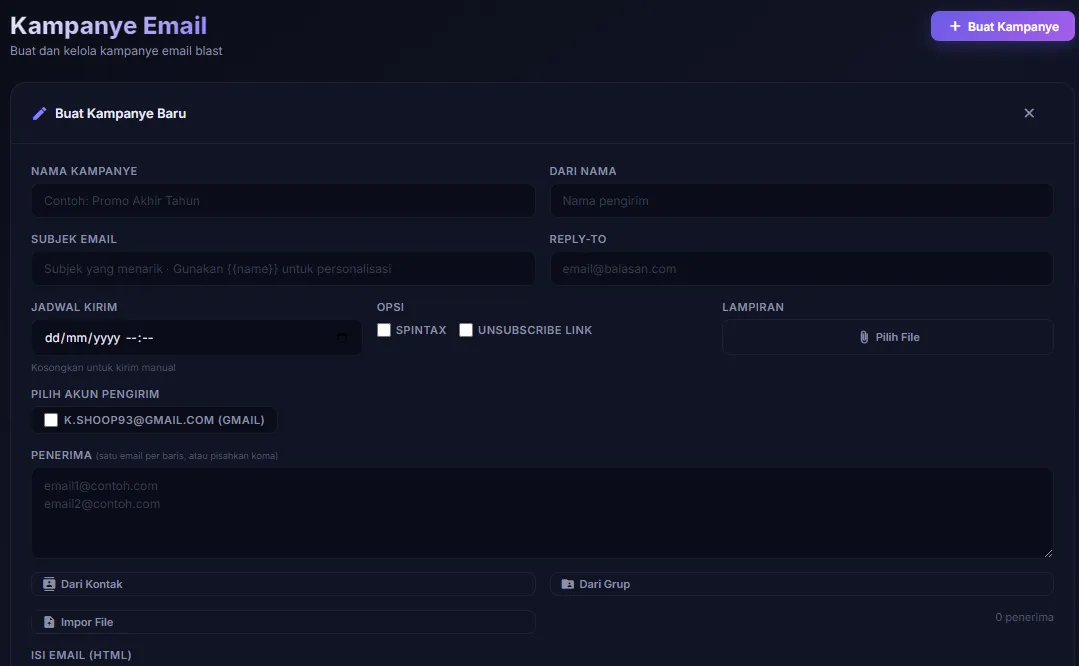Click the folder icon on Dari Grup
Viewport: 1079px width, 666px height.
(x=567, y=584)
